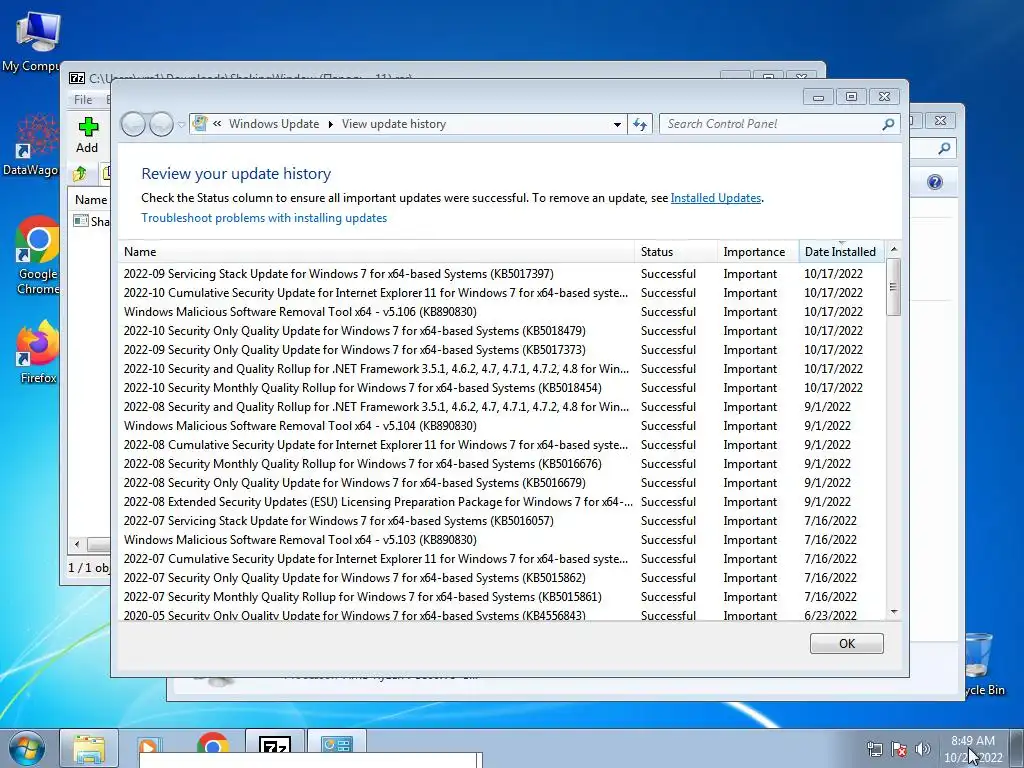
Task: Select 2022-08 ESU Licensing Preparation Package row
Action: tap(502, 502)
